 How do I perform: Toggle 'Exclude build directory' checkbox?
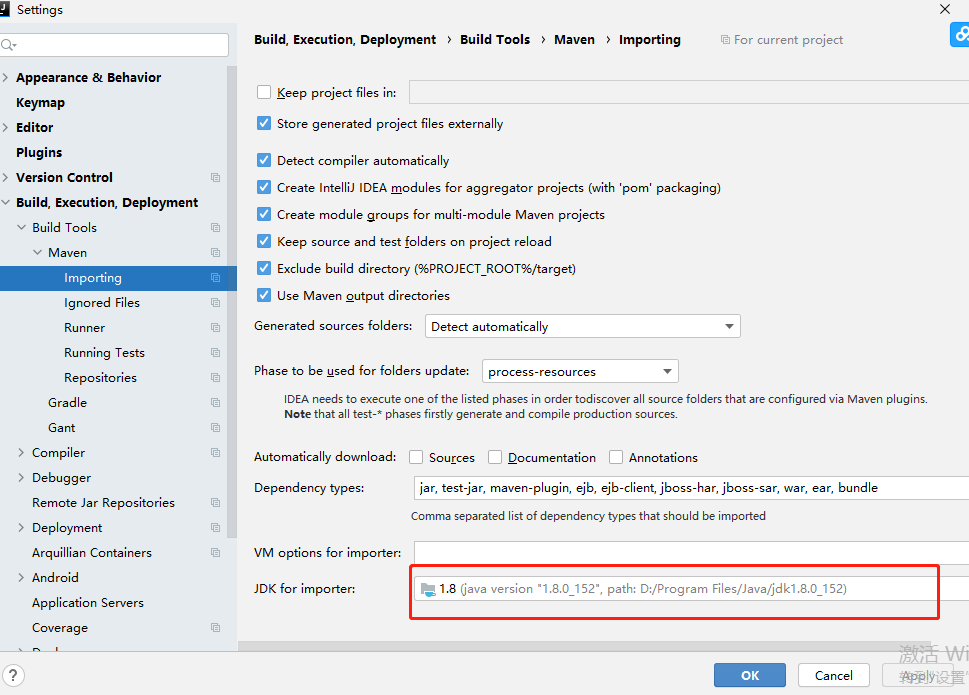pyautogui.click(x=264, y=268)
